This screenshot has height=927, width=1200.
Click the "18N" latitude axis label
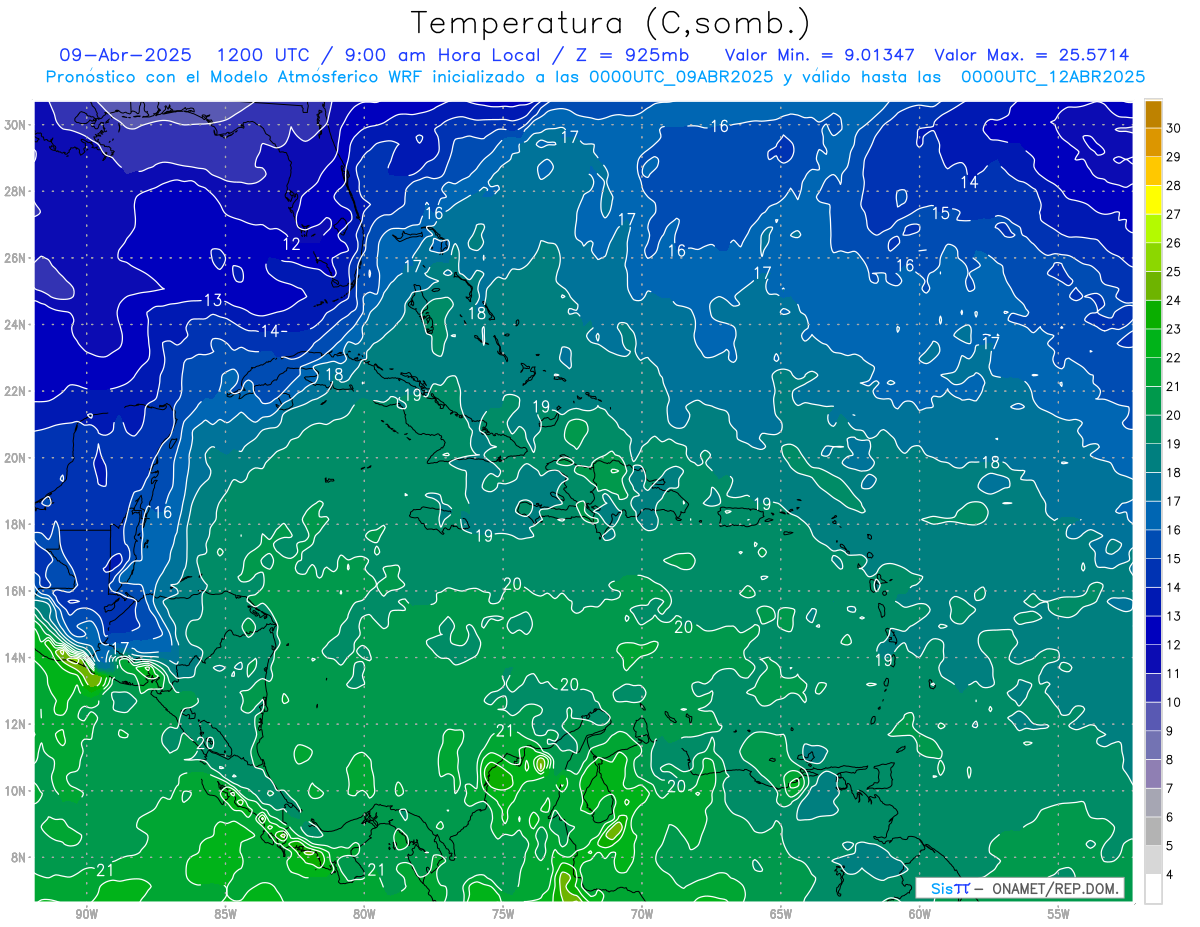17,524
